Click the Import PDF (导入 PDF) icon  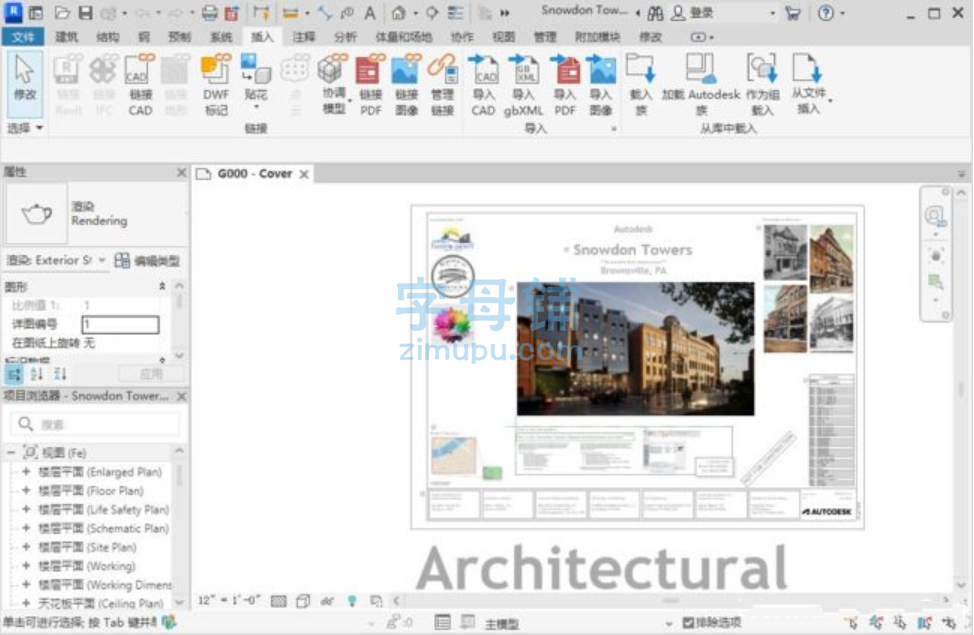(565, 85)
